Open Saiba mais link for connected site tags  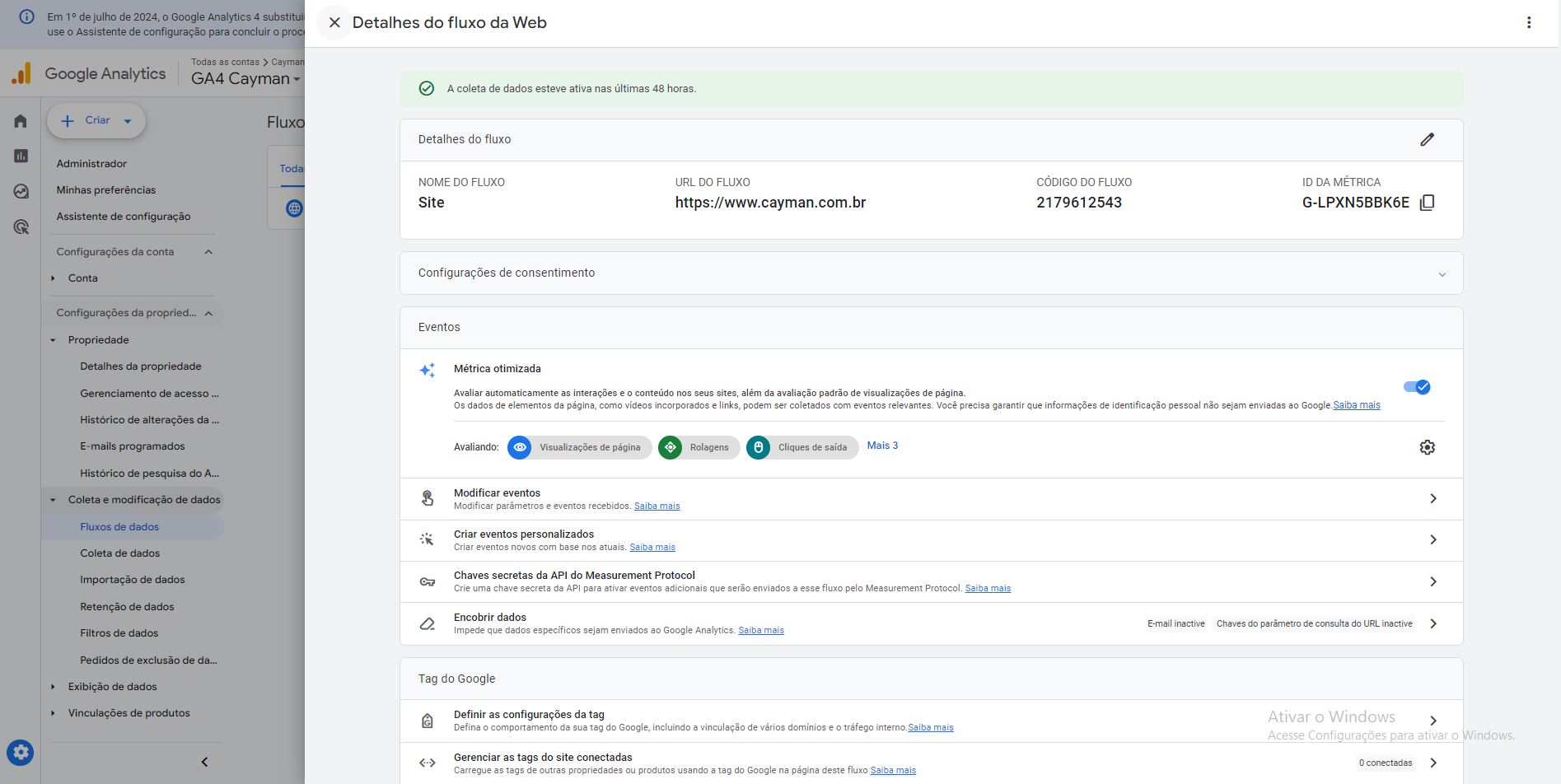(x=893, y=770)
